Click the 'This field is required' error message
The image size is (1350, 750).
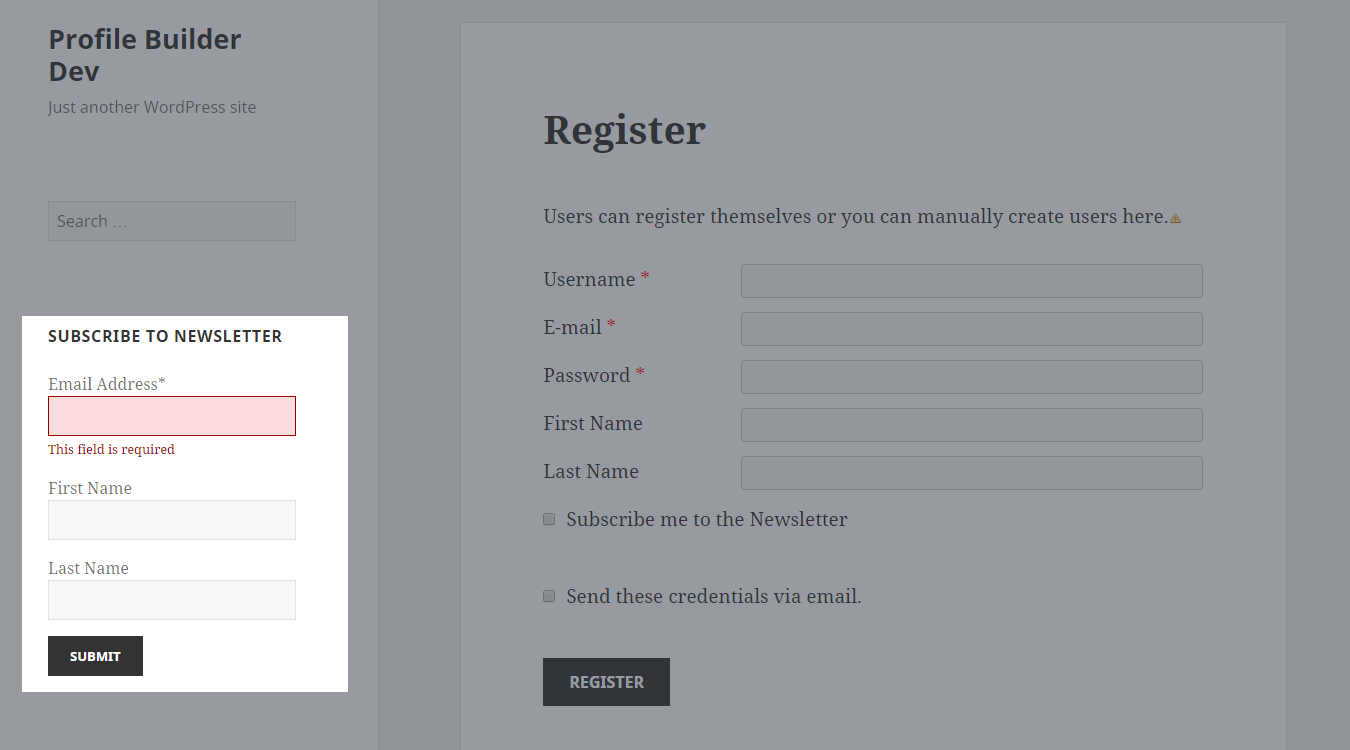(x=111, y=450)
